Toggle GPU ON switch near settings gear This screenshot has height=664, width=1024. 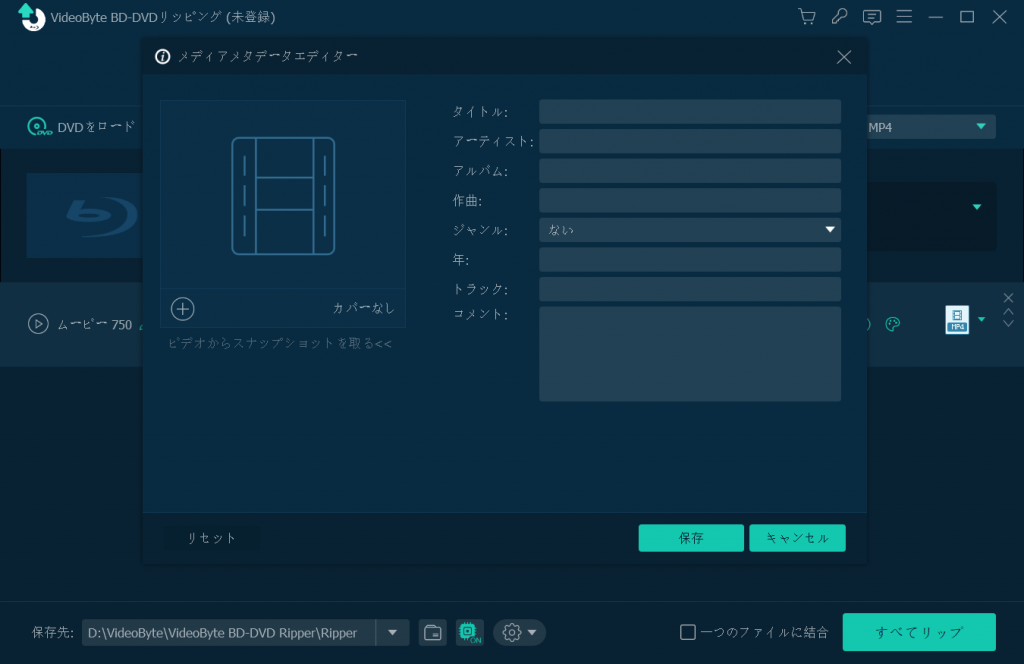[x=467, y=632]
